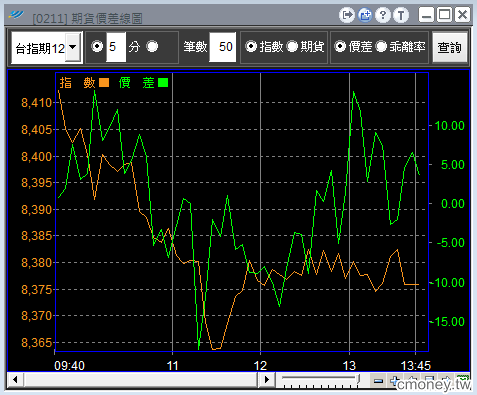
Task: Click the T icon in title bar
Action: [401, 15]
